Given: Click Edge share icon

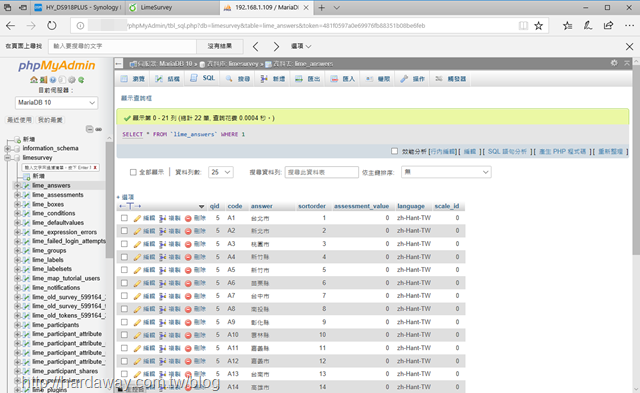Looking at the screenshot, I should coord(608,26).
